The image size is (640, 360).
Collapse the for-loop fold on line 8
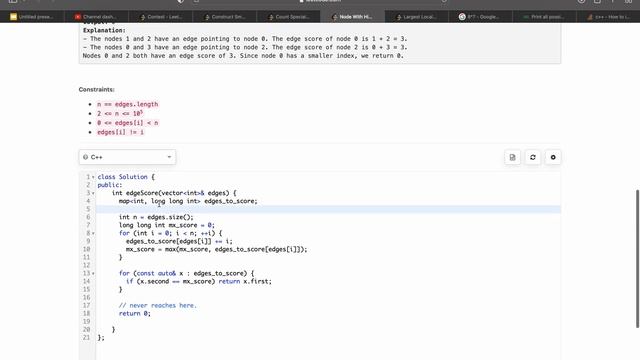93,233
